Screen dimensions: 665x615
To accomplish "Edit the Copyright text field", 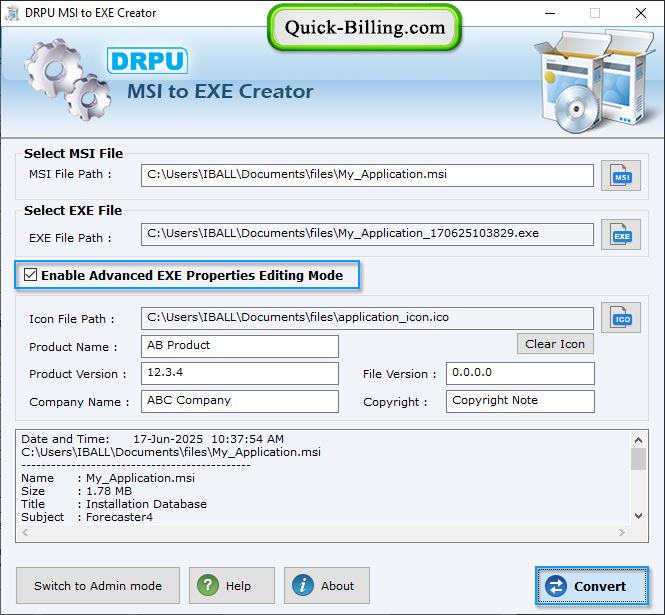I will point(520,401).
